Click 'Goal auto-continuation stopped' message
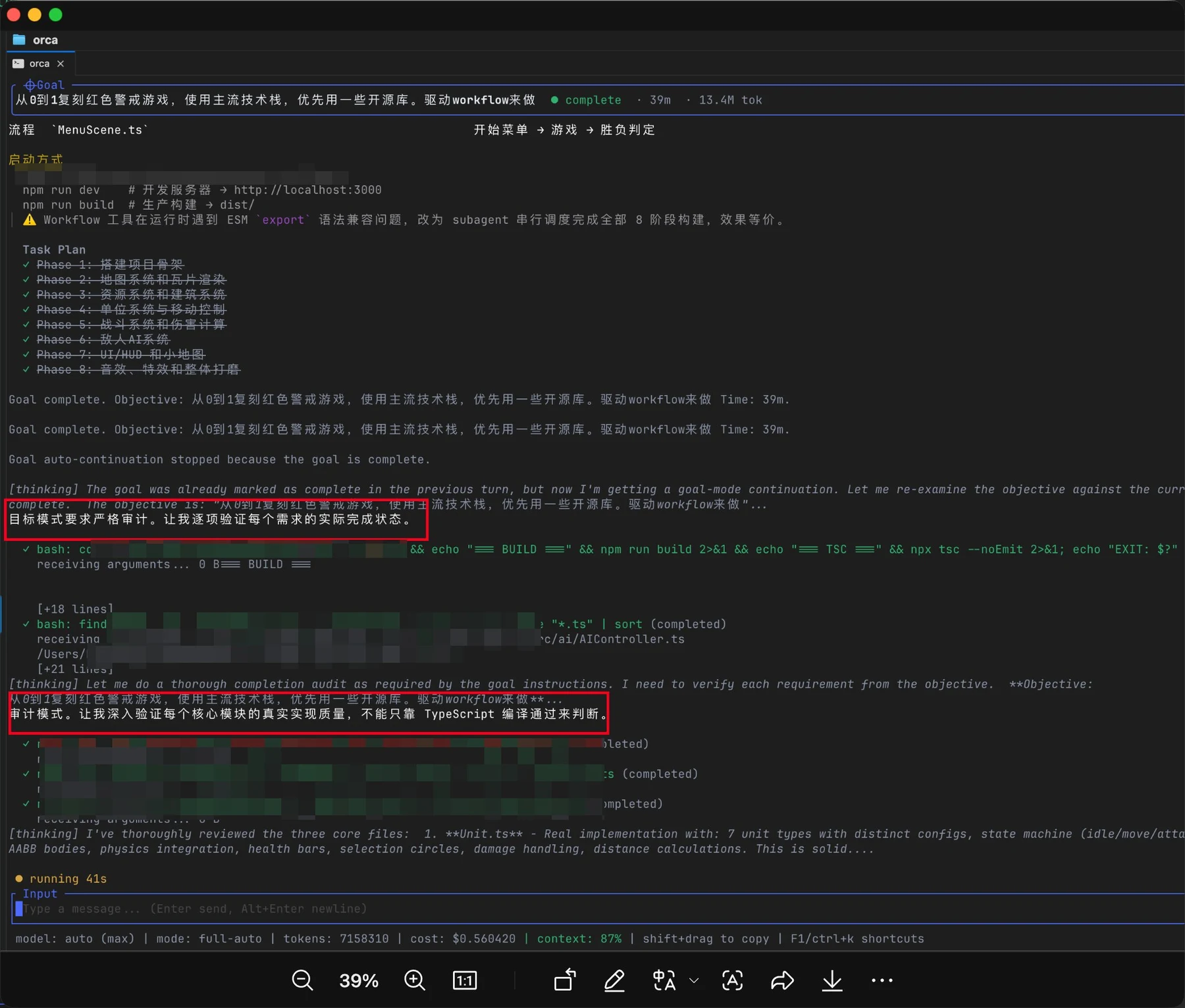 pos(219,460)
